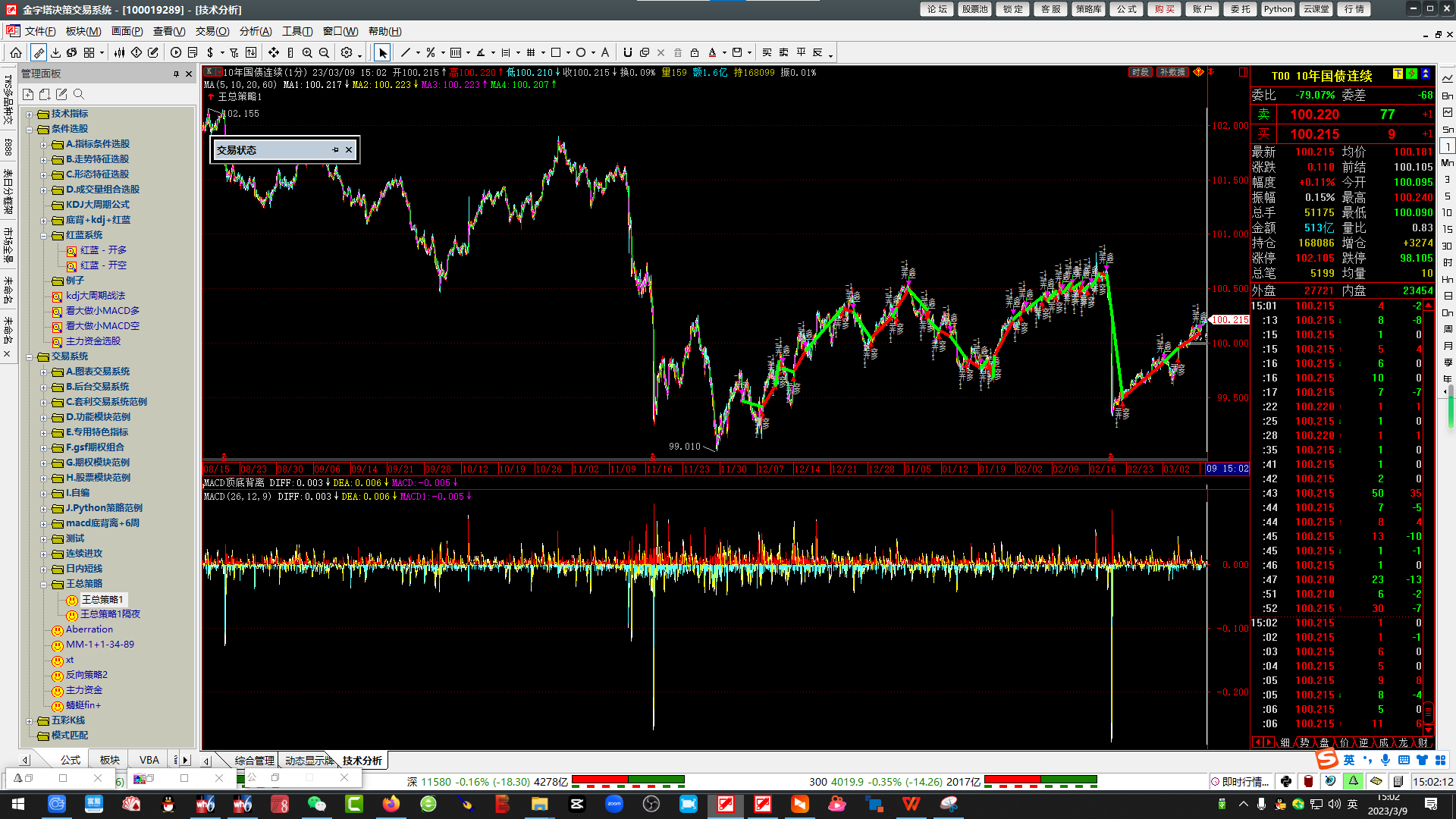Switch to the 动态显示牌 tab
The width and height of the screenshot is (1456, 819).
[x=309, y=761]
